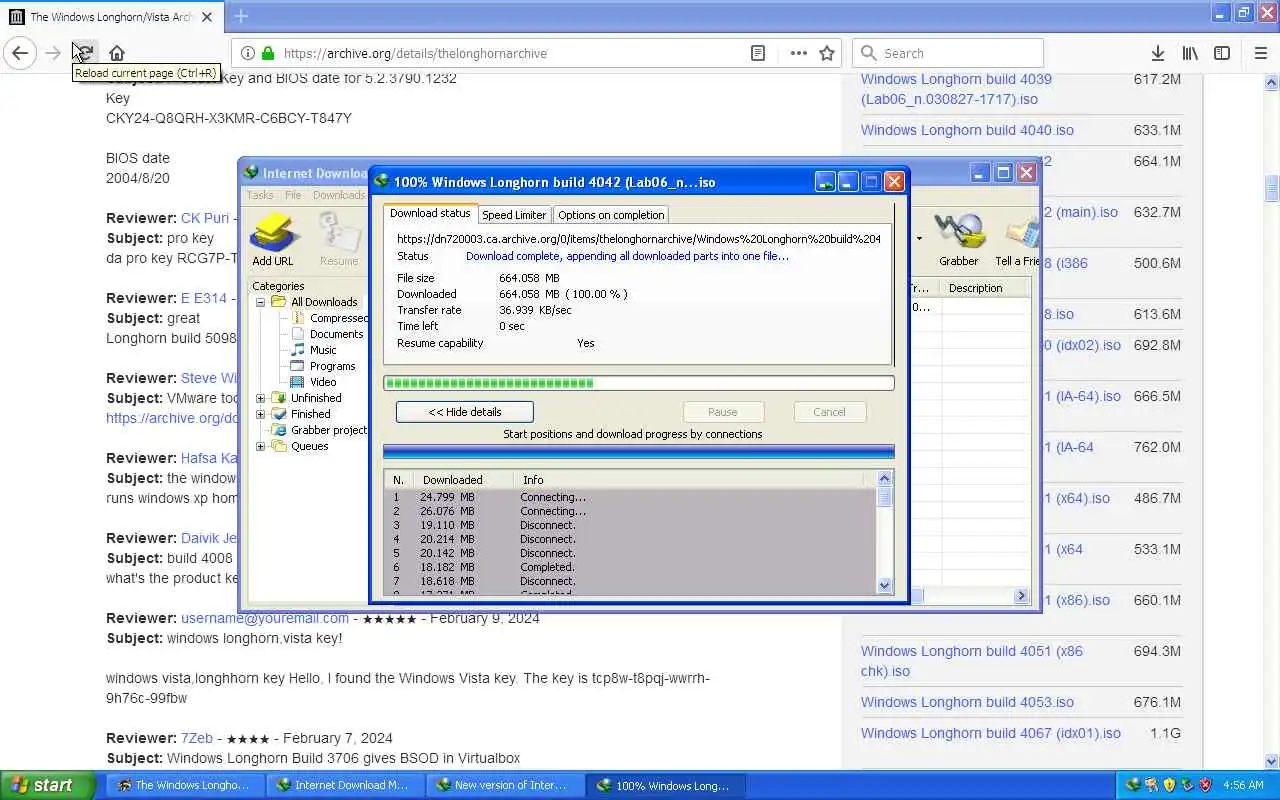Open Options on completion tab
Viewport: 1280px width, 800px height.
pyautogui.click(x=611, y=215)
